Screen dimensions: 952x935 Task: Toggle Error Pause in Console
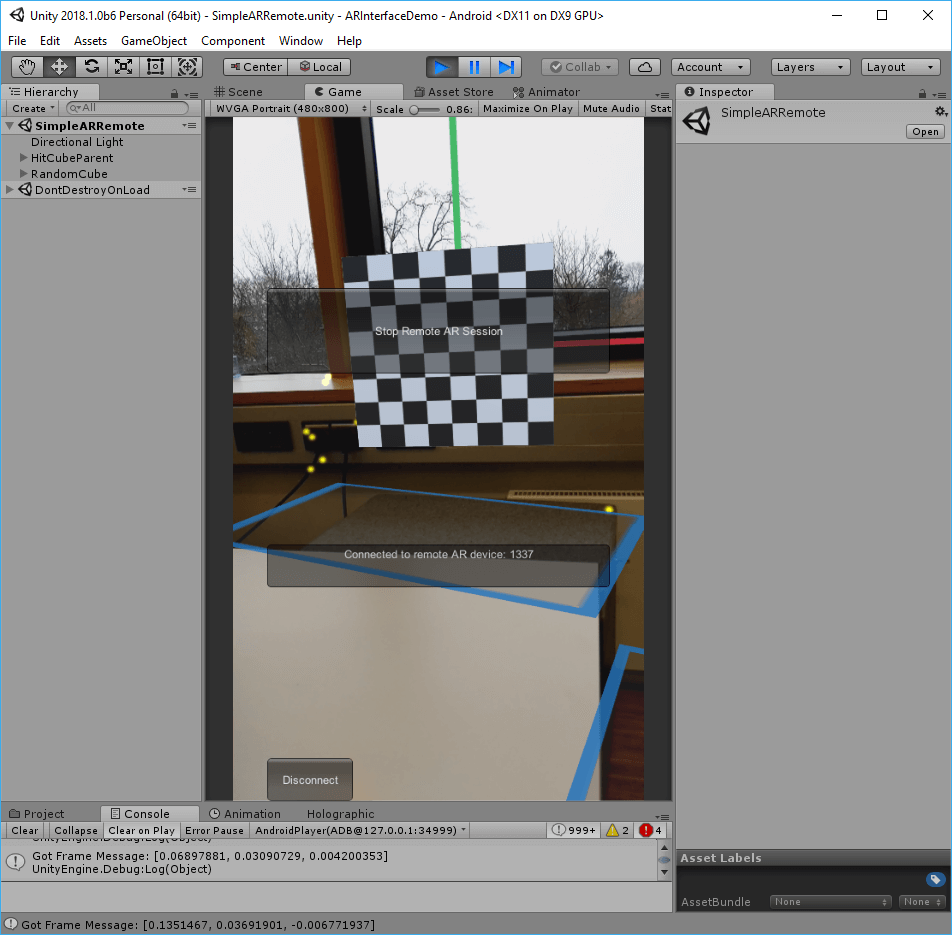click(x=214, y=831)
